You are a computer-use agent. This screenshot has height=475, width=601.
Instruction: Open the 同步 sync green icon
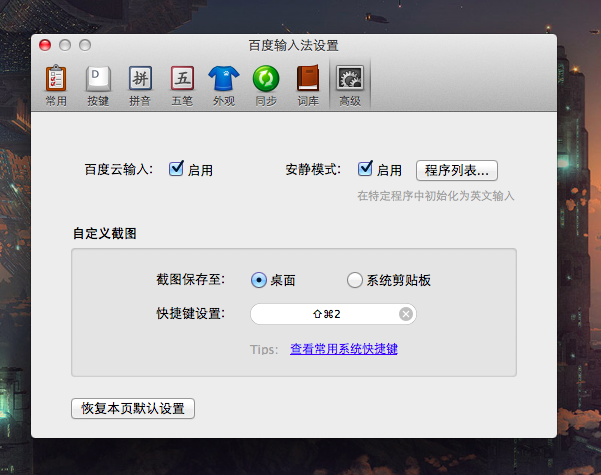[266, 85]
